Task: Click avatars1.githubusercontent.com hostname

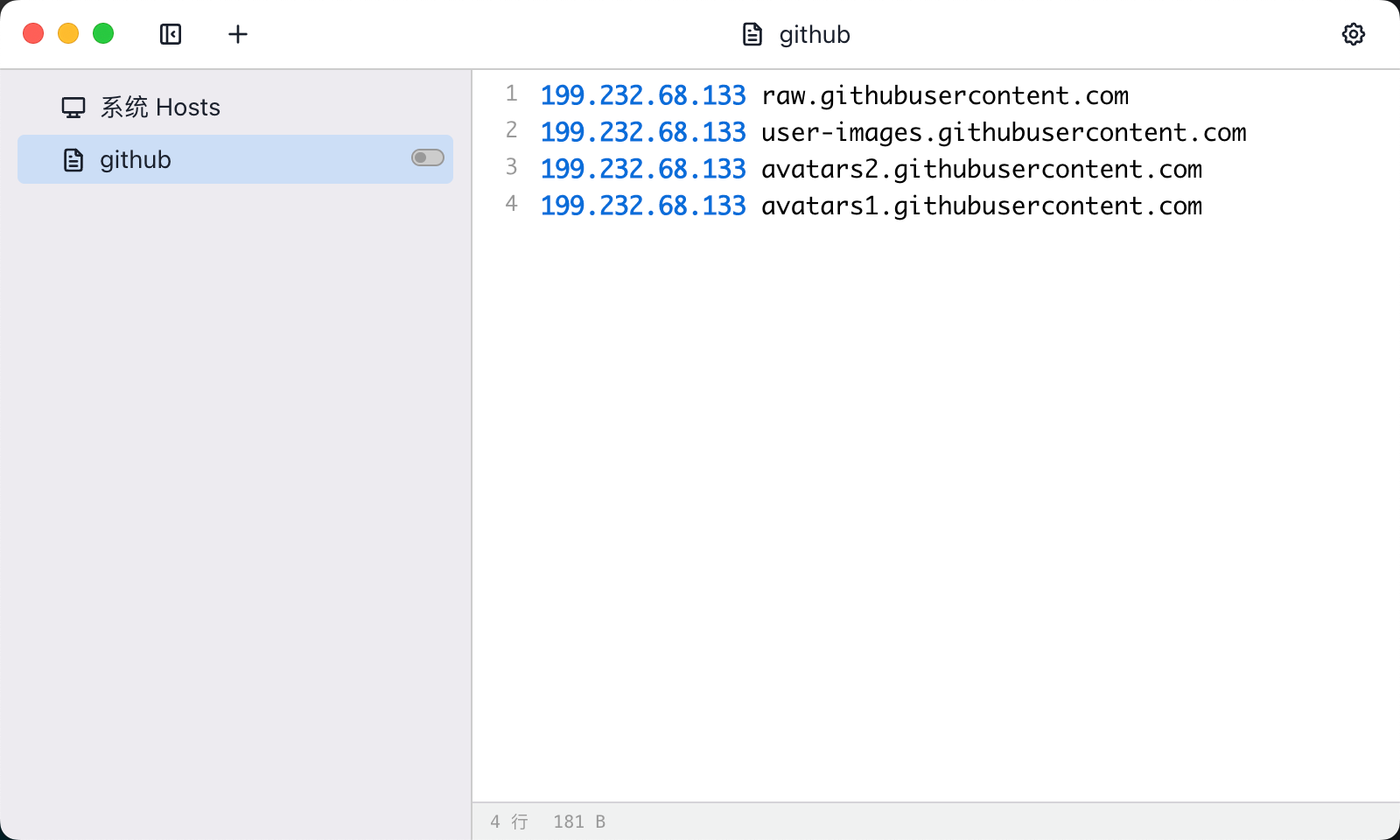Action: pyautogui.click(x=982, y=206)
